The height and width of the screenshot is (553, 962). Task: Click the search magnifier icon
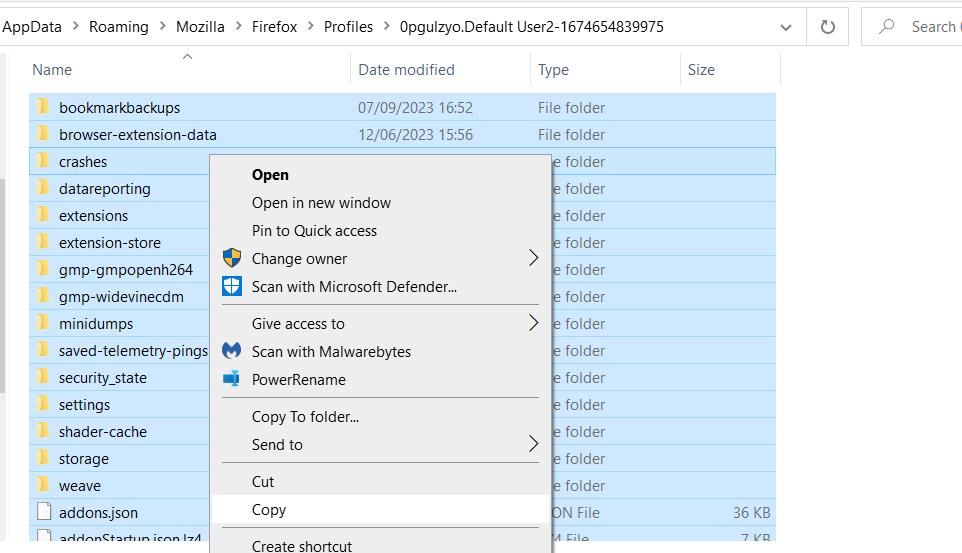(x=887, y=27)
